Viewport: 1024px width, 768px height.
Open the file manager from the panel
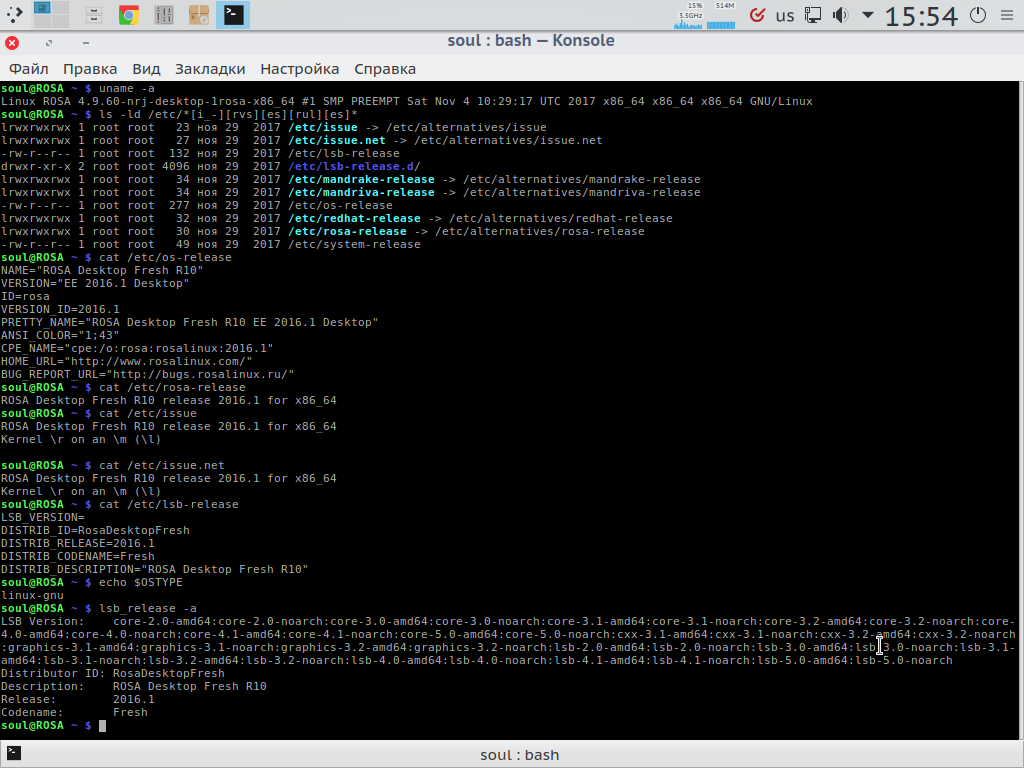pos(94,14)
